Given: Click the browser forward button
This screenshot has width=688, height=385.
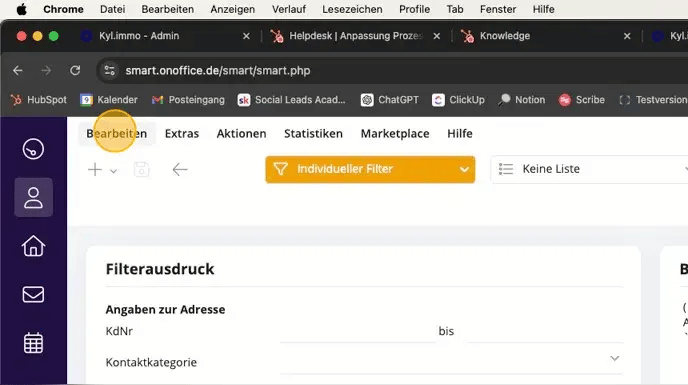Looking at the screenshot, I should point(46,70).
